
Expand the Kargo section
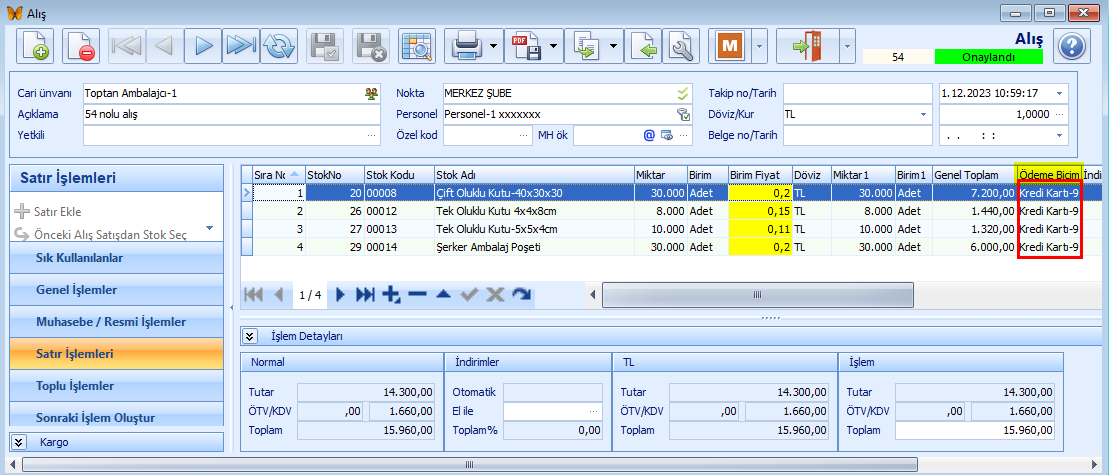(x=19, y=441)
